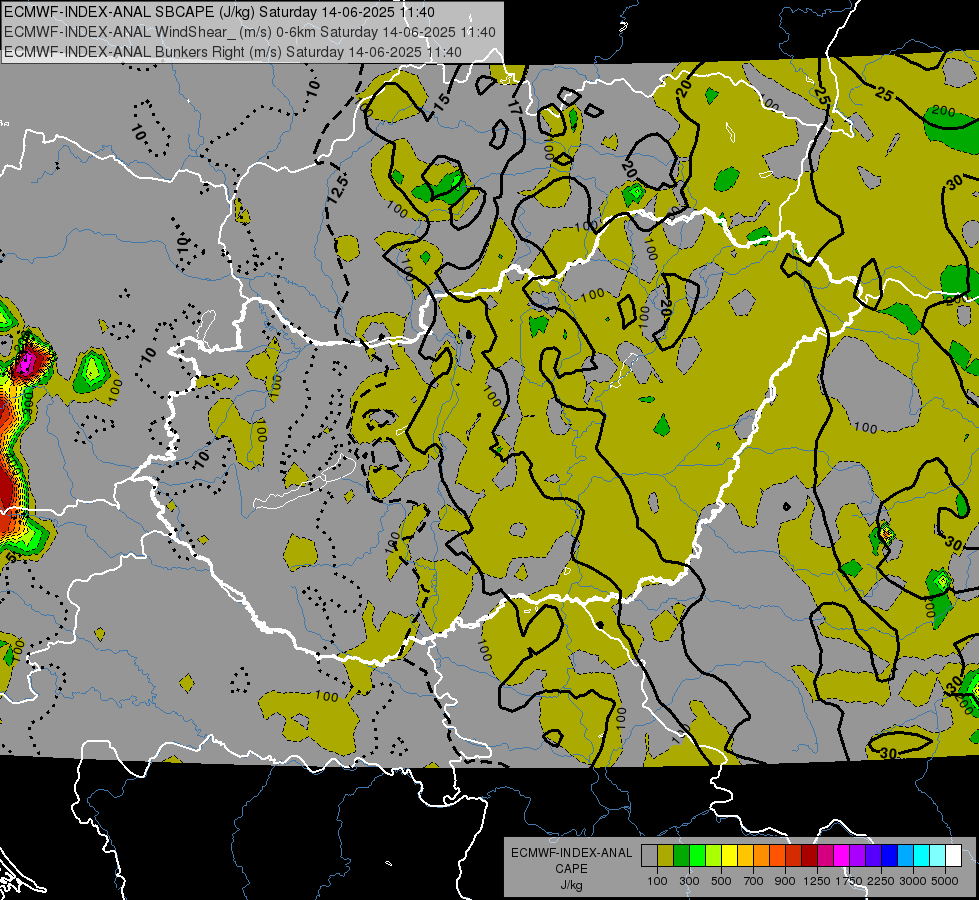This screenshot has height=900, width=979.
Task: Click the 5000 value on the legend scale
Action: (x=945, y=881)
